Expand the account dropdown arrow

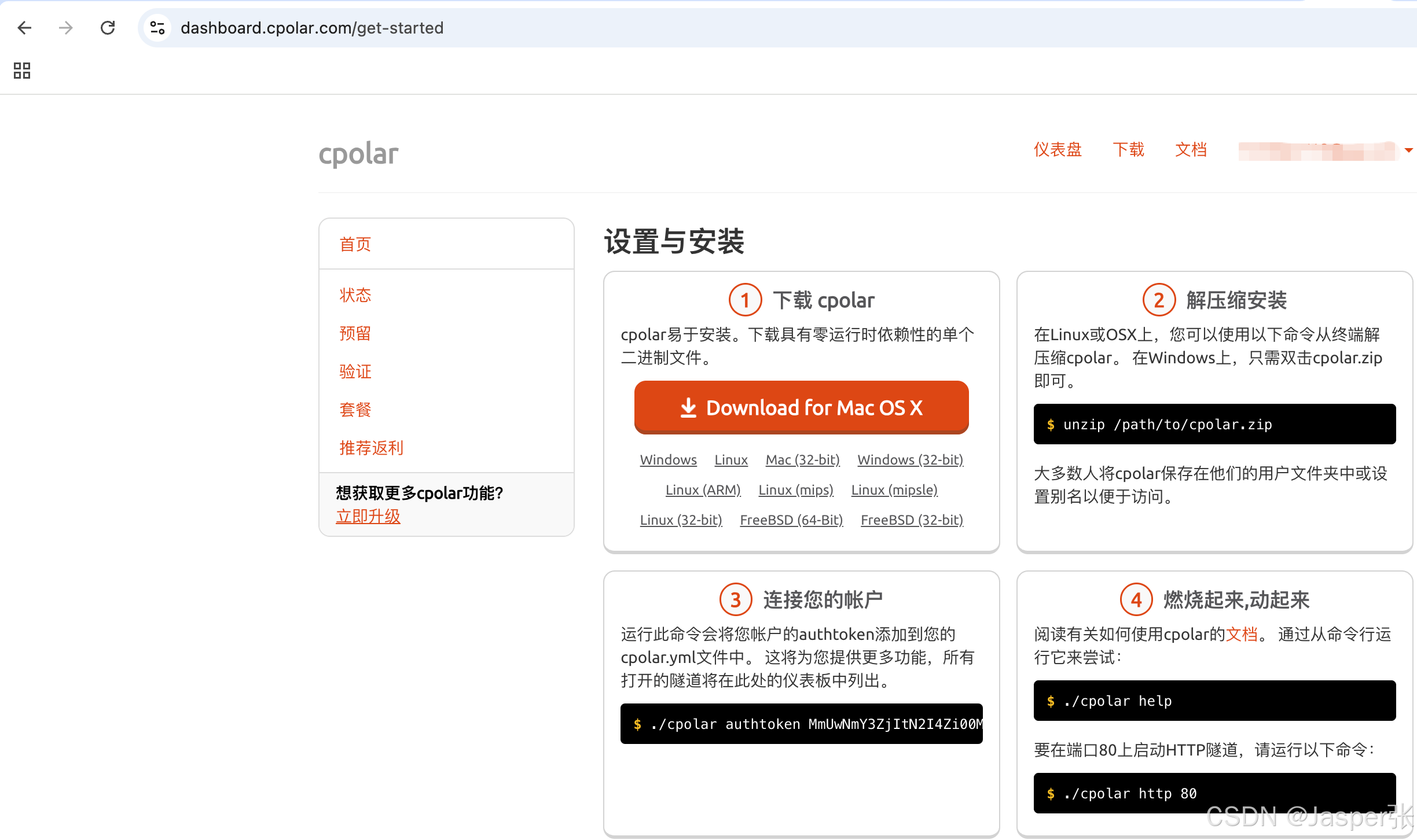(x=1408, y=150)
